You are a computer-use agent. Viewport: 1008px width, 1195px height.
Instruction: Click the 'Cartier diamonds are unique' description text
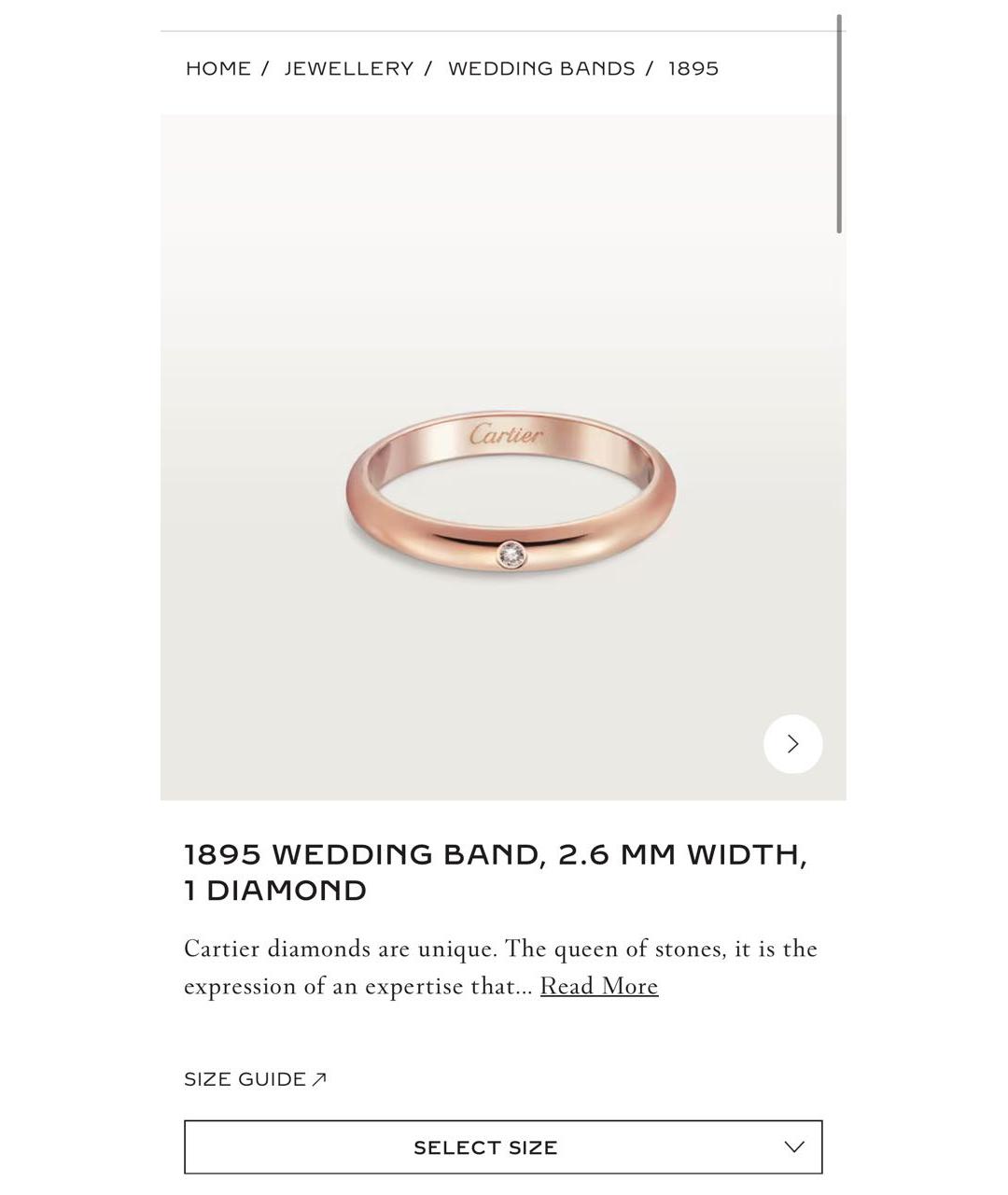[x=500, y=967]
